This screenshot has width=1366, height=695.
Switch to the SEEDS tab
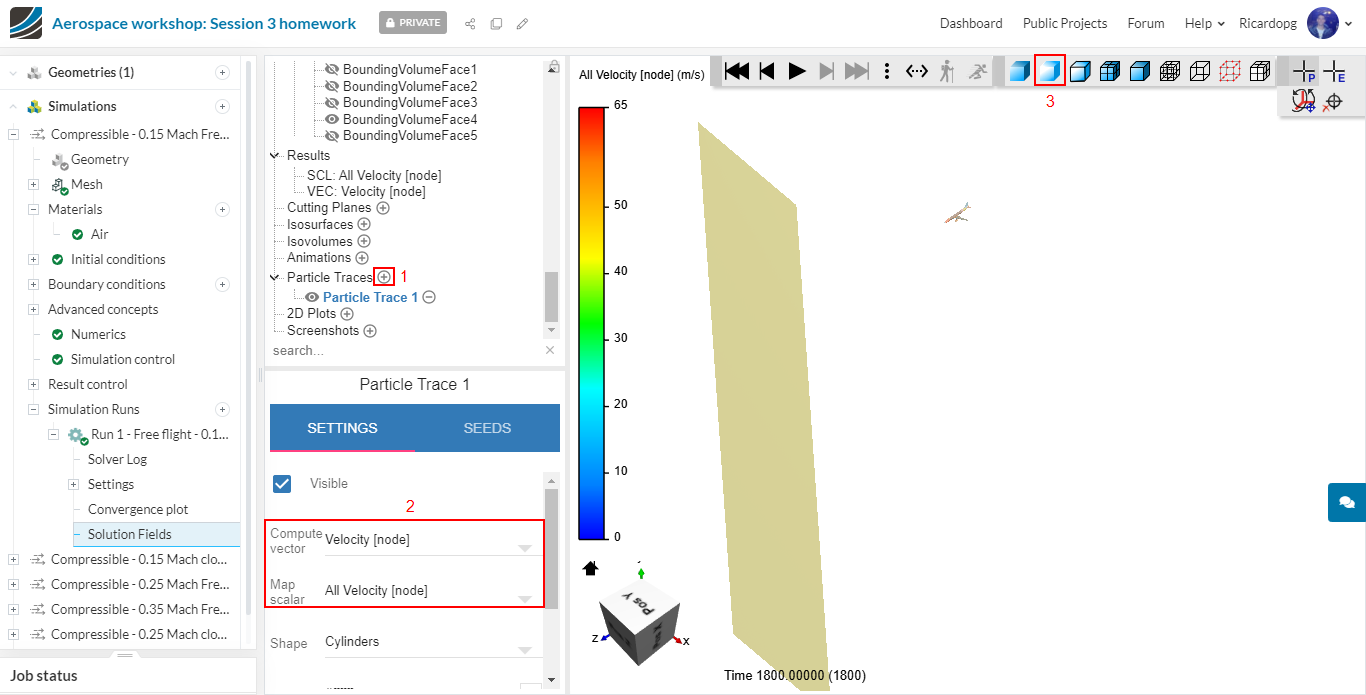tap(487, 428)
